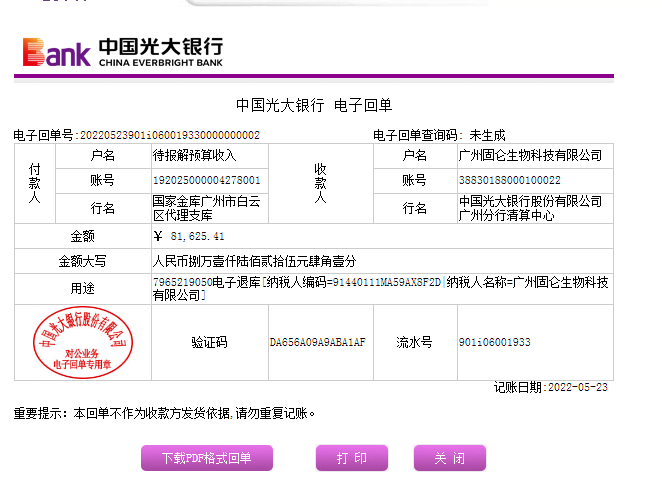The image size is (662, 495).
Task: Select the receipt number 20220523901i060019330000000002
Action: tap(170, 135)
